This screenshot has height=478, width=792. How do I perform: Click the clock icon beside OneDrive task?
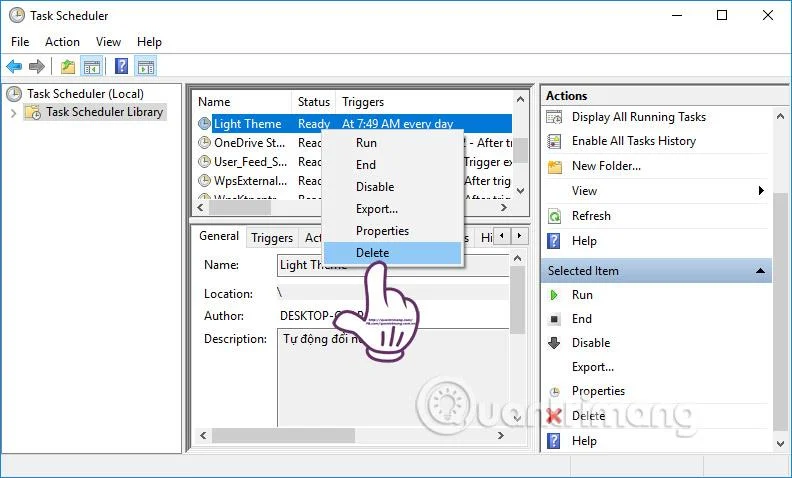tap(204, 143)
